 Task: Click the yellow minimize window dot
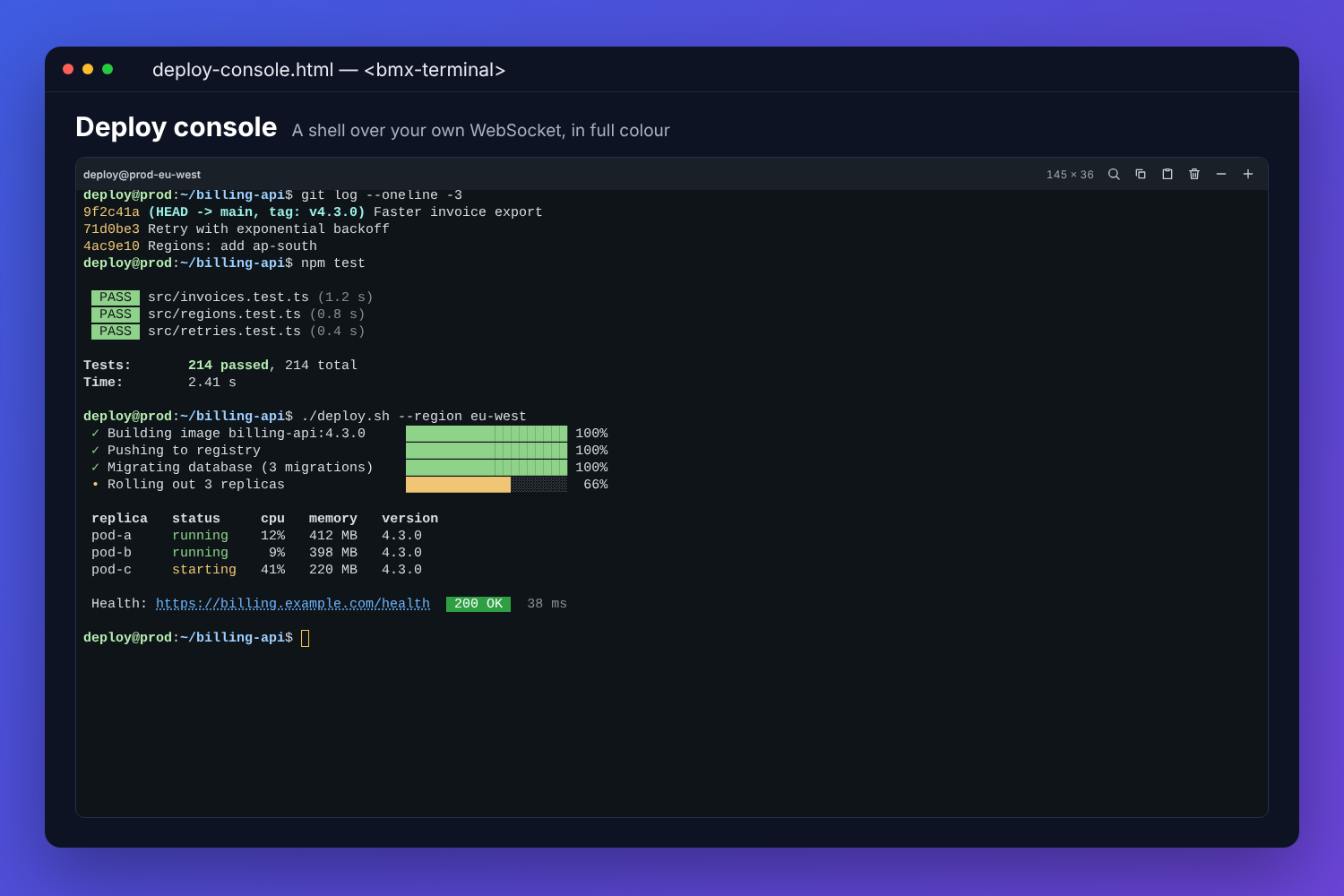[88, 69]
